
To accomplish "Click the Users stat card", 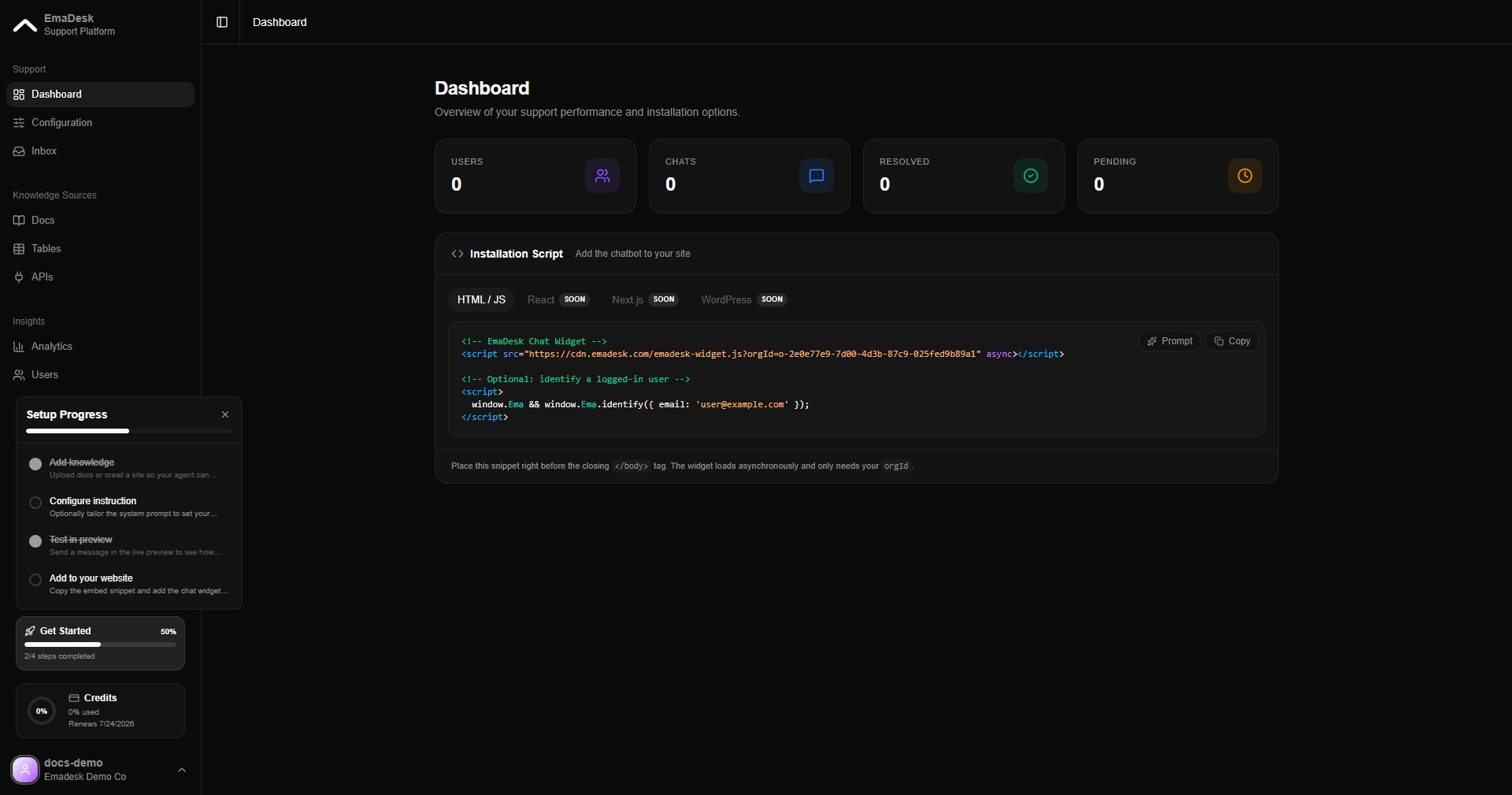I will tap(535, 176).
